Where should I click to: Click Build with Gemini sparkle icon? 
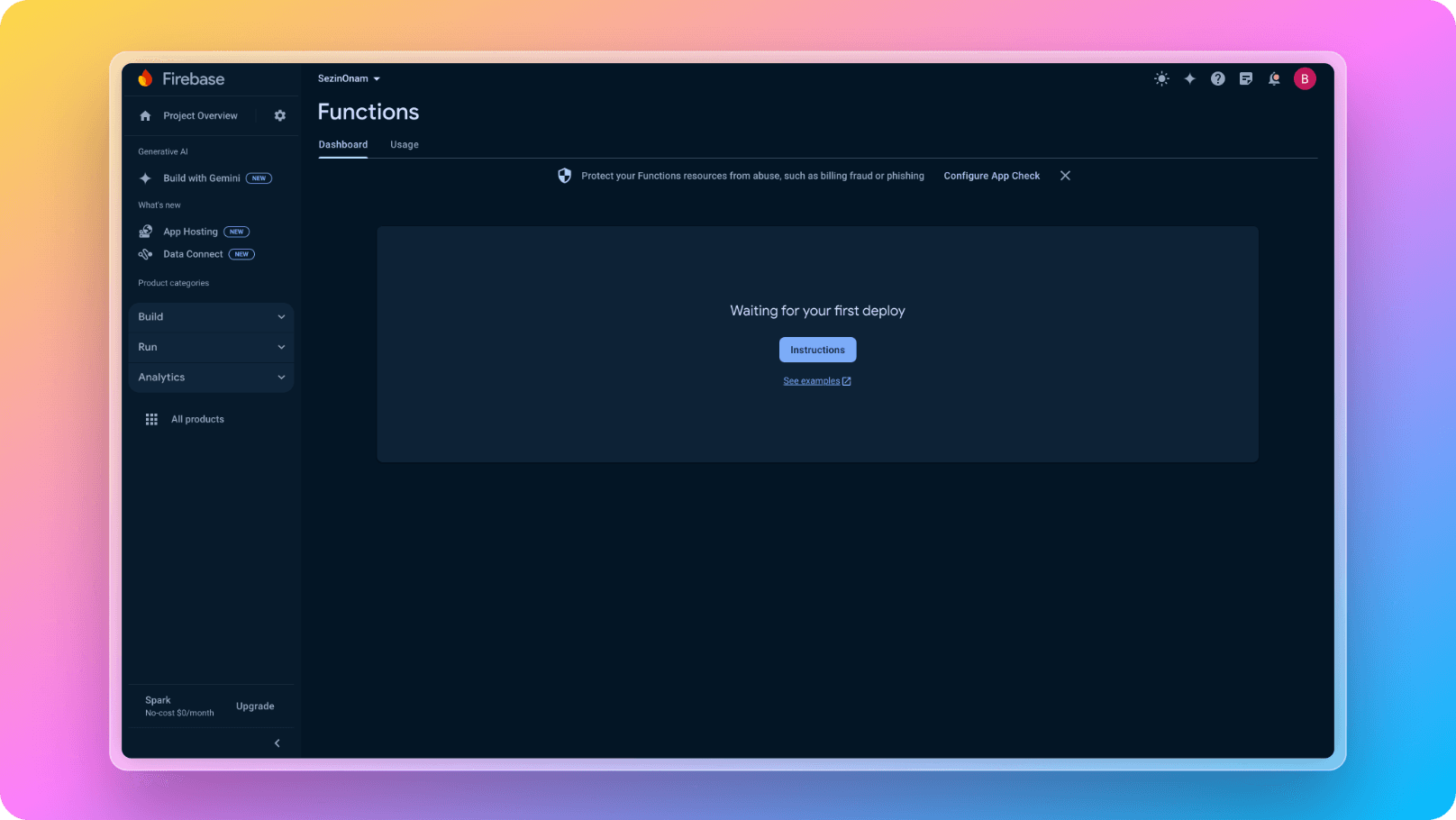pos(145,178)
